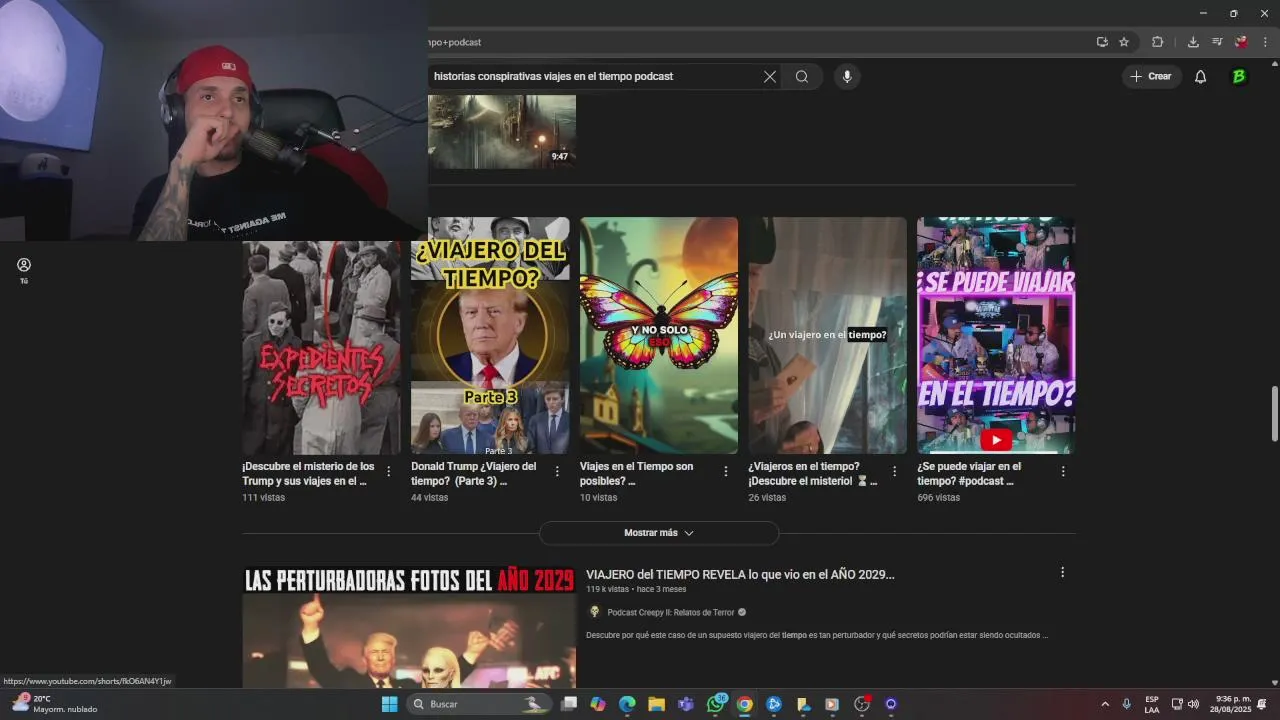Open options for "¿Viajeros en el tiempo?" short

pyautogui.click(x=894, y=472)
